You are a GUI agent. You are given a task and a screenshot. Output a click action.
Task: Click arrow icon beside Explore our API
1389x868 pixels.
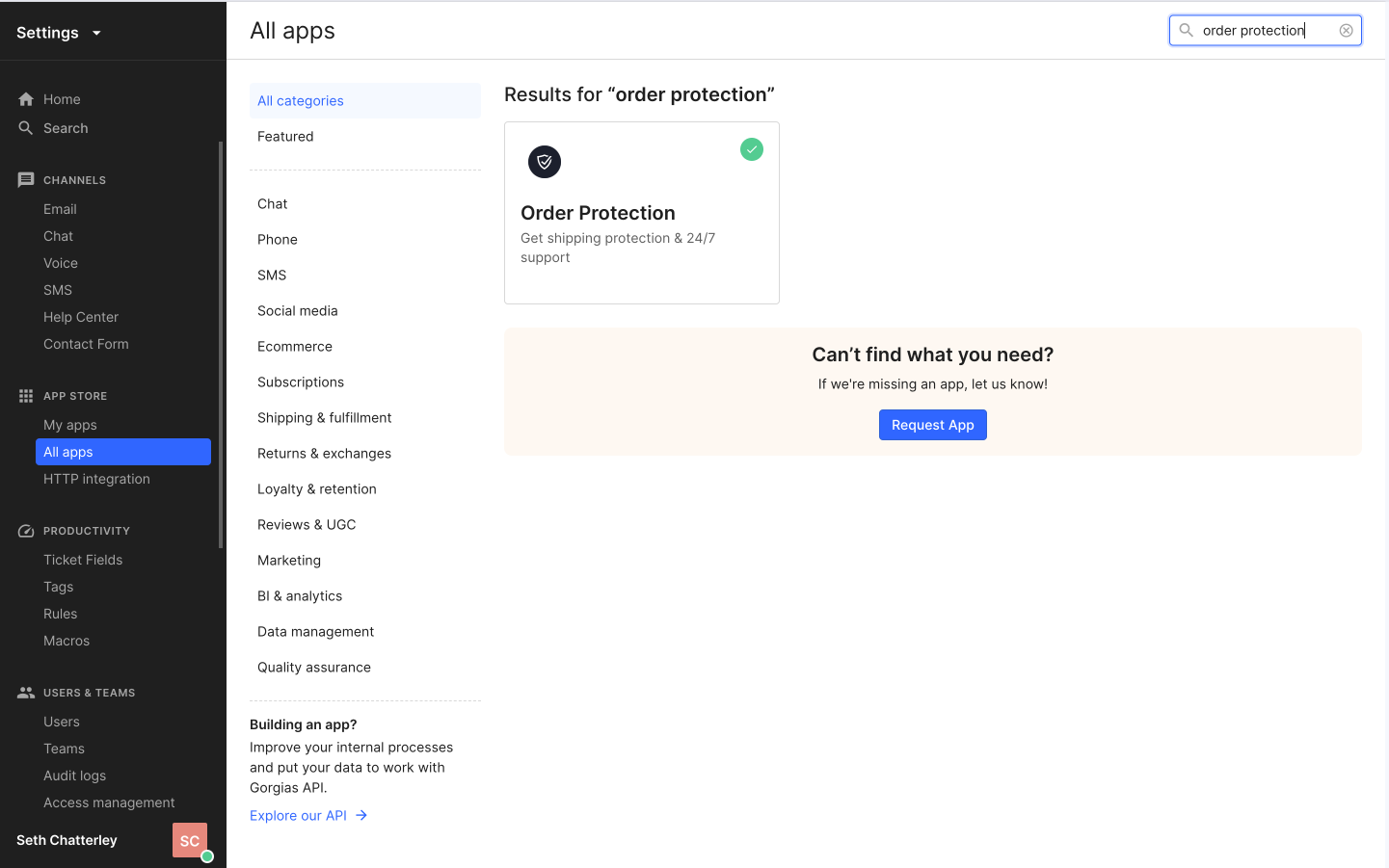[x=361, y=815]
